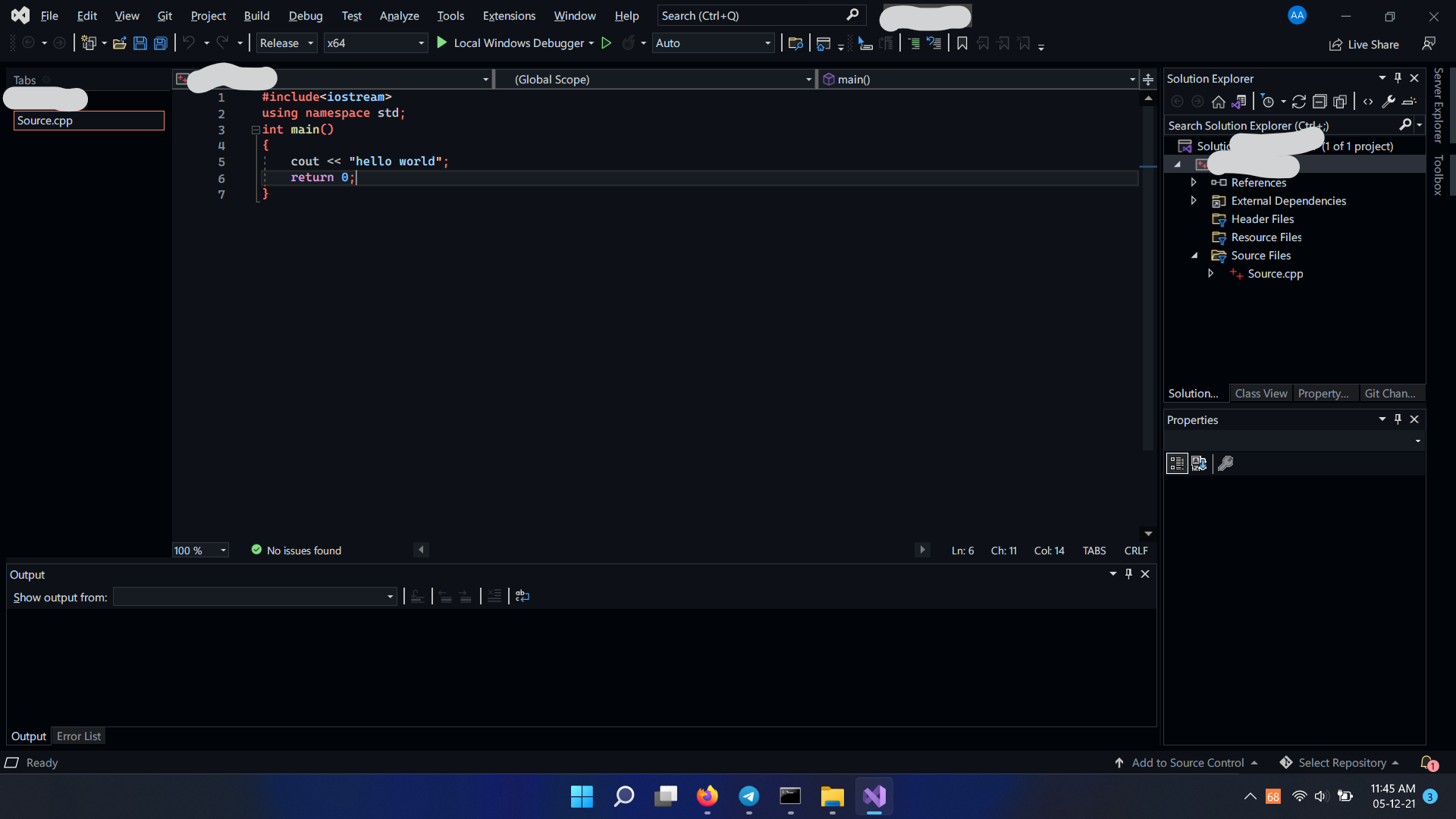Open the x64 platform dropdown
Viewport: 1456px width, 819px height.
(375, 43)
